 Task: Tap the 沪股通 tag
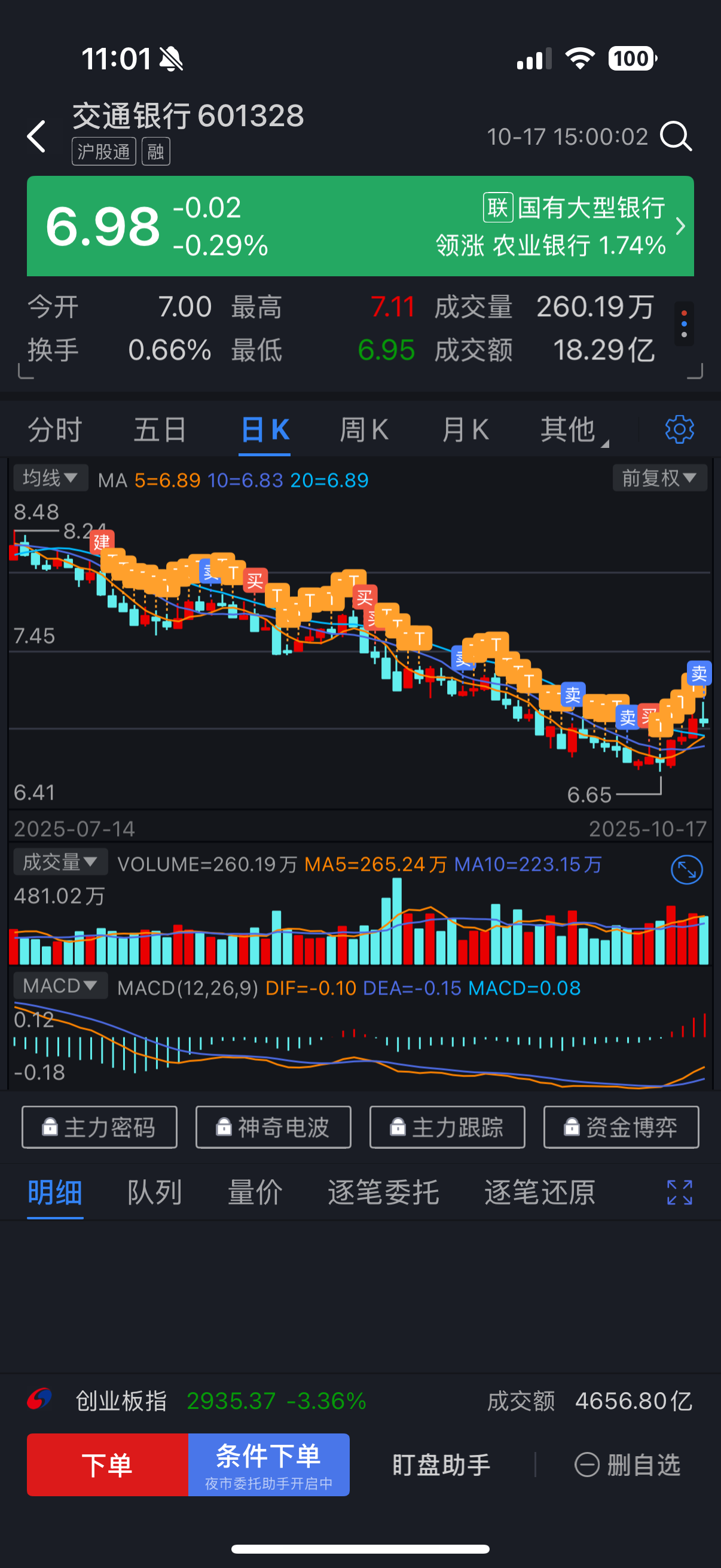(x=104, y=151)
